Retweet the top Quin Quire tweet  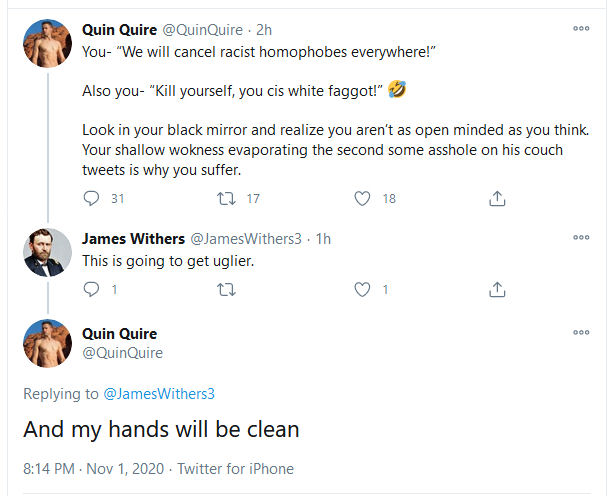click(x=225, y=199)
